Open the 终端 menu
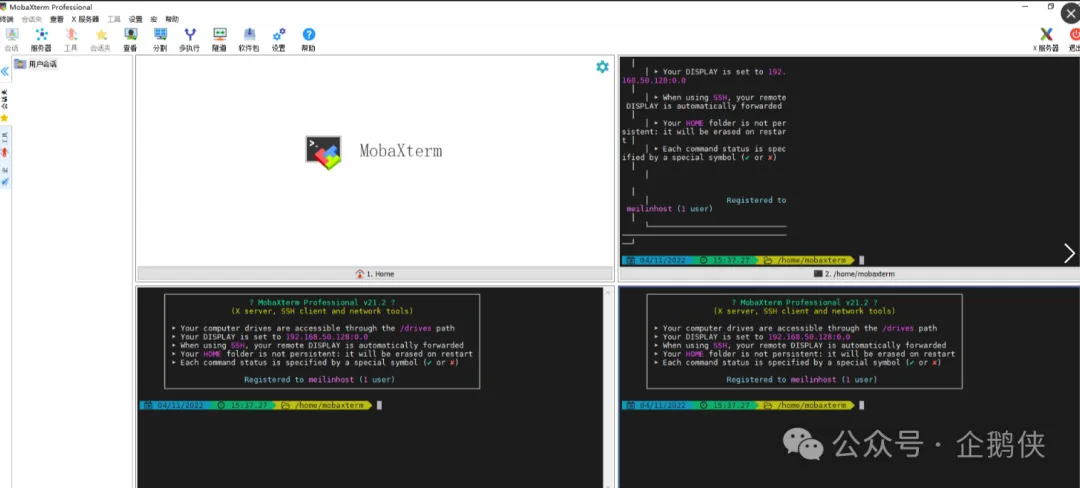This screenshot has height=488, width=1080. (x=7, y=19)
